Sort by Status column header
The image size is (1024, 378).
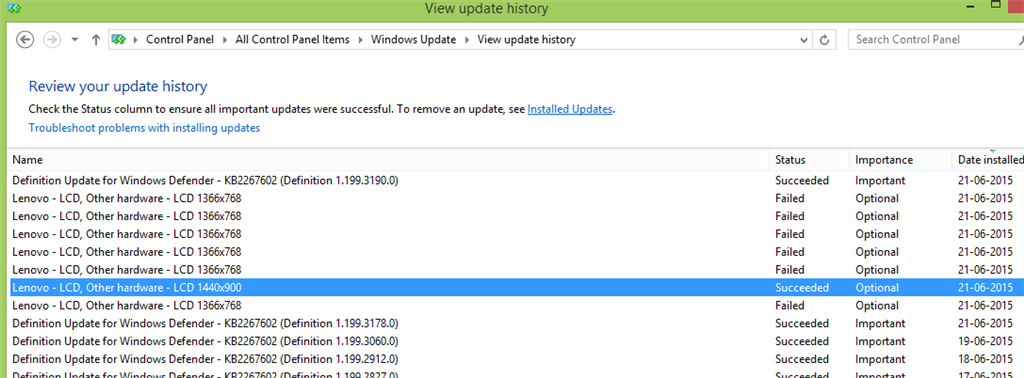coord(810,160)
